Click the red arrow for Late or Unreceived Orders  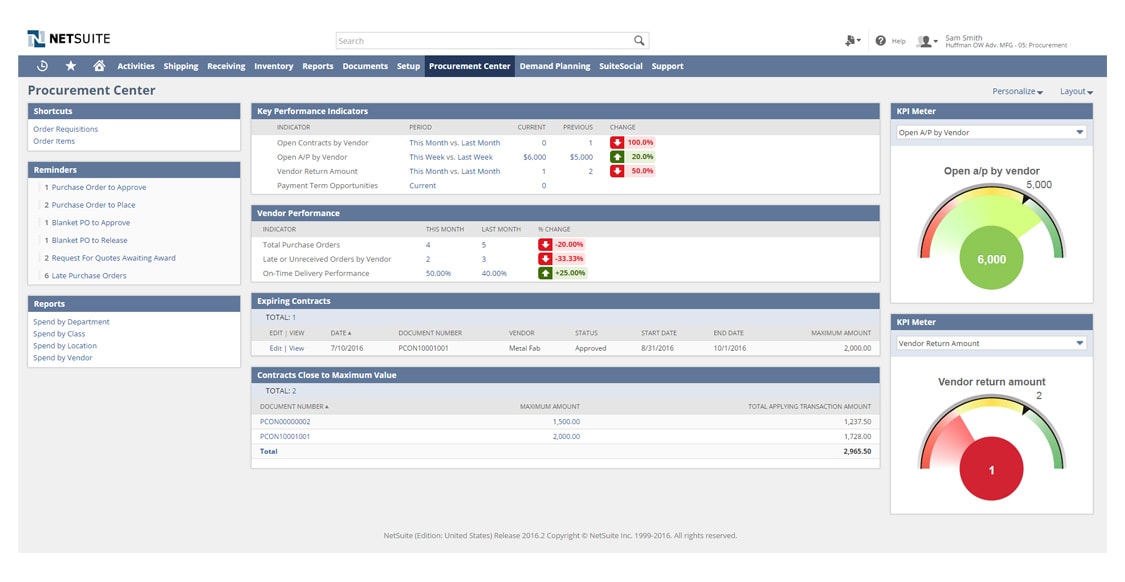click(x=545, y=259)
